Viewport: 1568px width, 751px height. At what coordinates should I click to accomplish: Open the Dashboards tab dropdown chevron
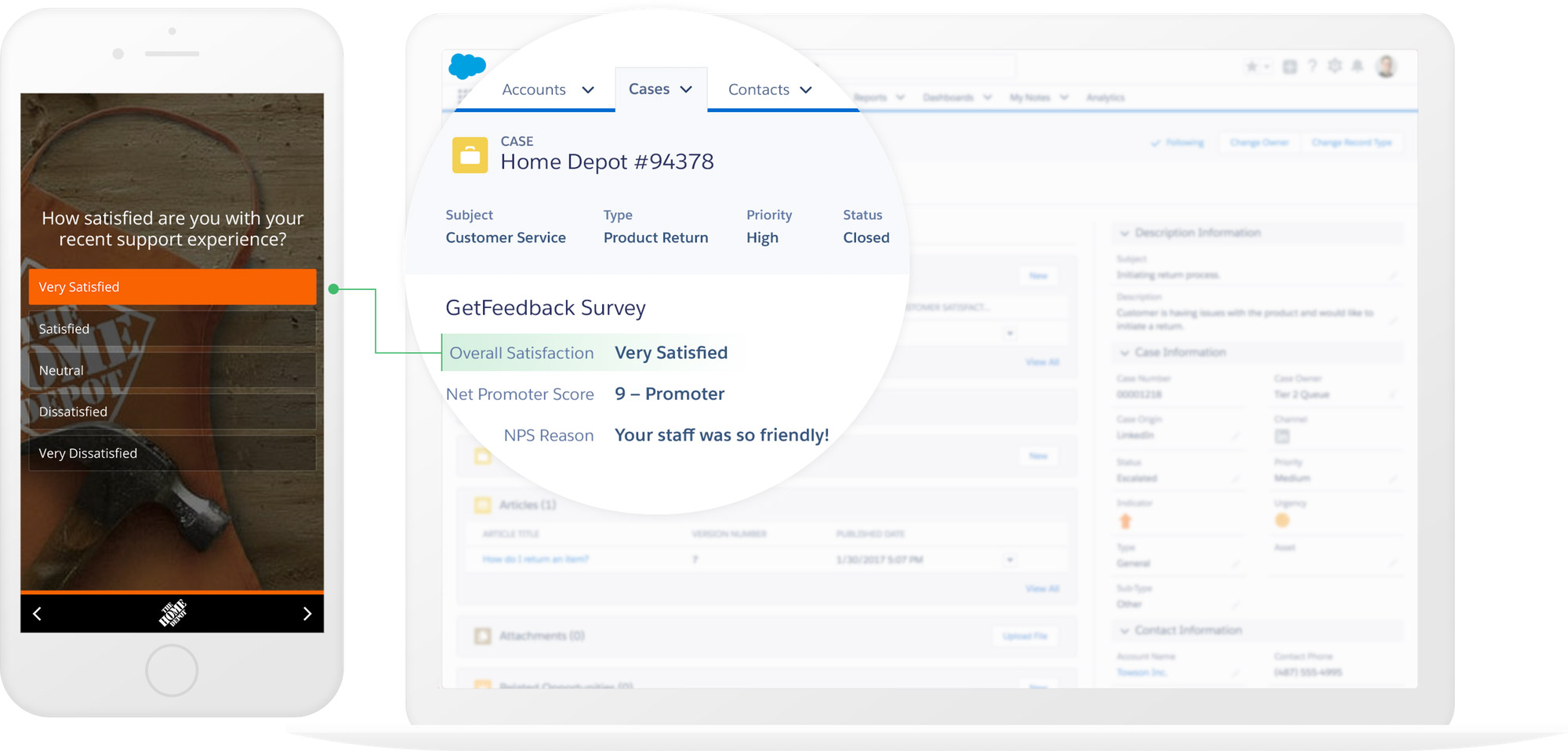tap(987, 97)
